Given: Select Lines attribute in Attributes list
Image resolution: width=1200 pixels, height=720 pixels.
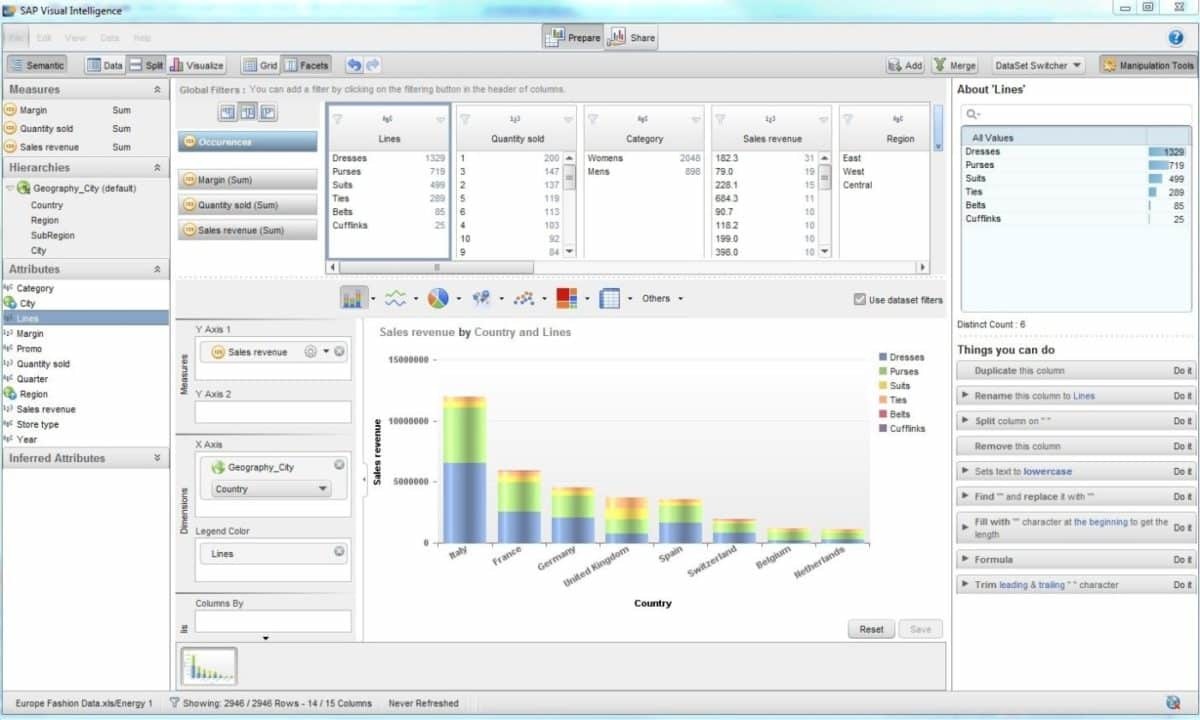Looking at the screenshot, I should (85, 318).
